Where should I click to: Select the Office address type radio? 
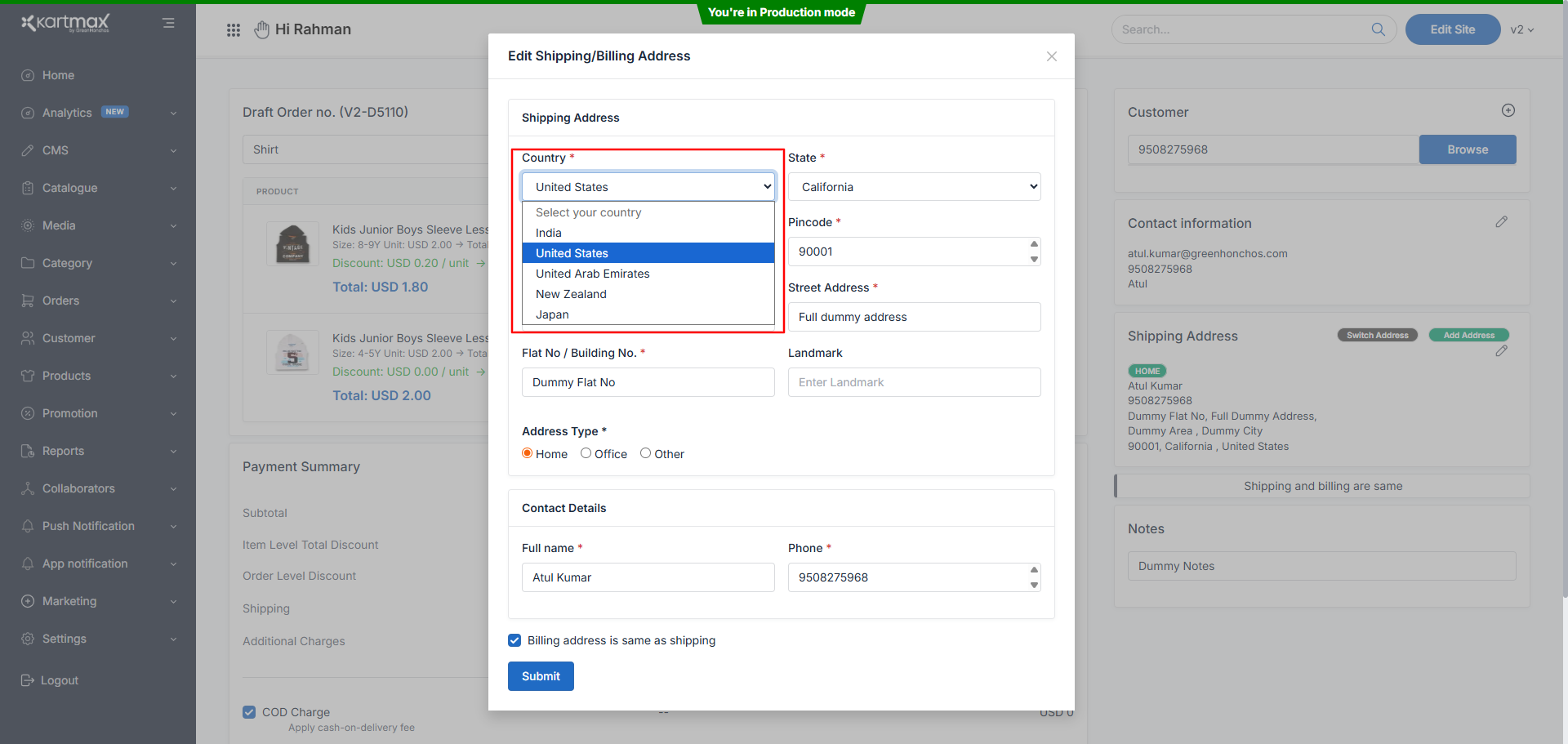click(x=586, y=453)
